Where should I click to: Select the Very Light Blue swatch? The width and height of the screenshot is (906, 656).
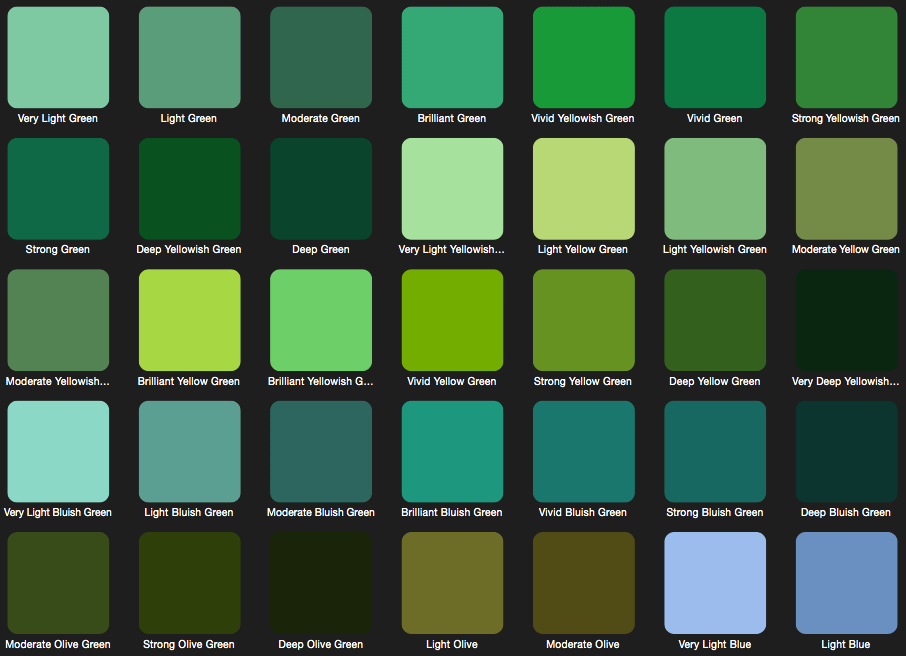coord(715,583)
